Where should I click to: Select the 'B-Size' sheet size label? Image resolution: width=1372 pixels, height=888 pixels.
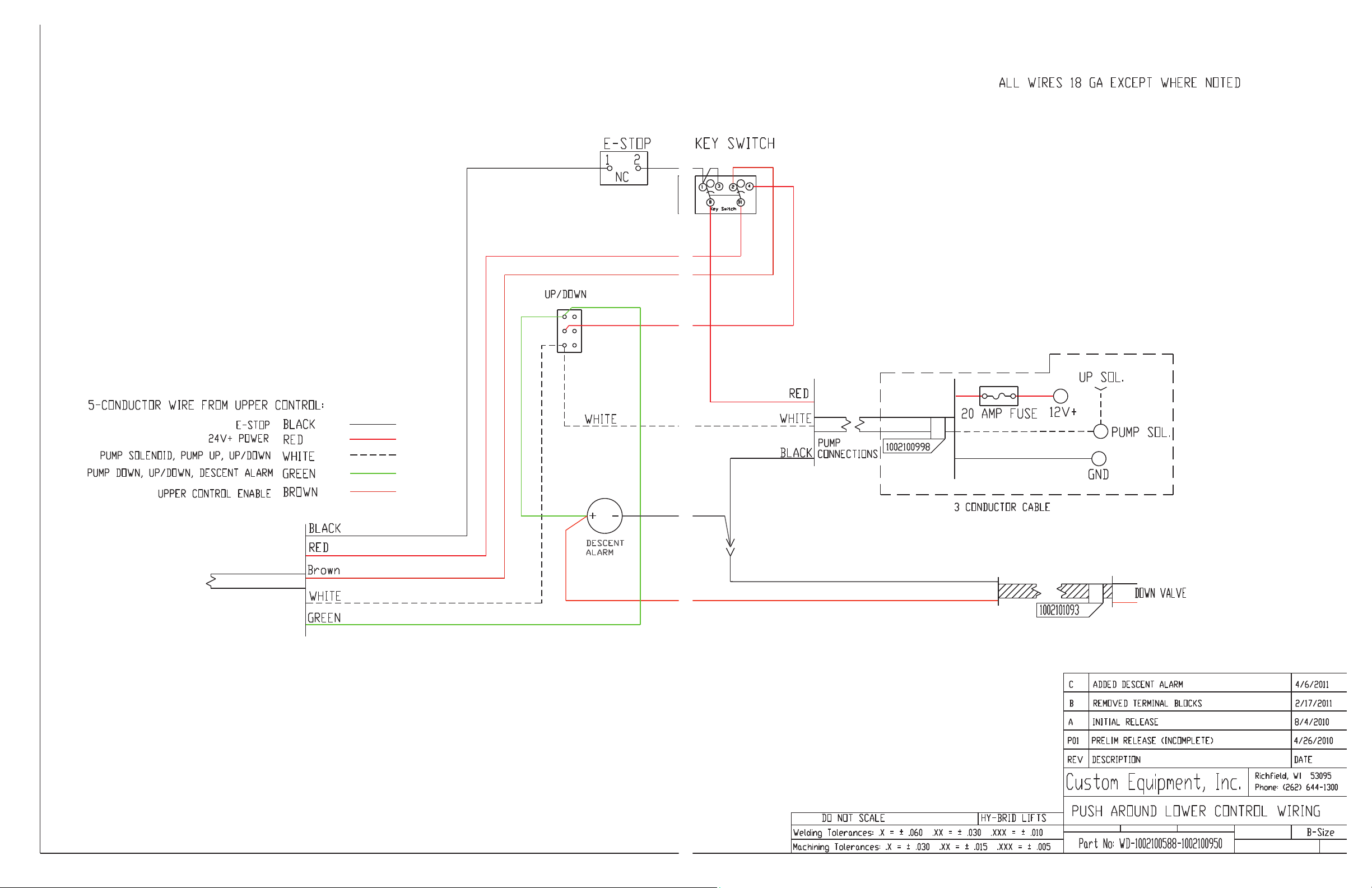click(x=1320, y=832)
